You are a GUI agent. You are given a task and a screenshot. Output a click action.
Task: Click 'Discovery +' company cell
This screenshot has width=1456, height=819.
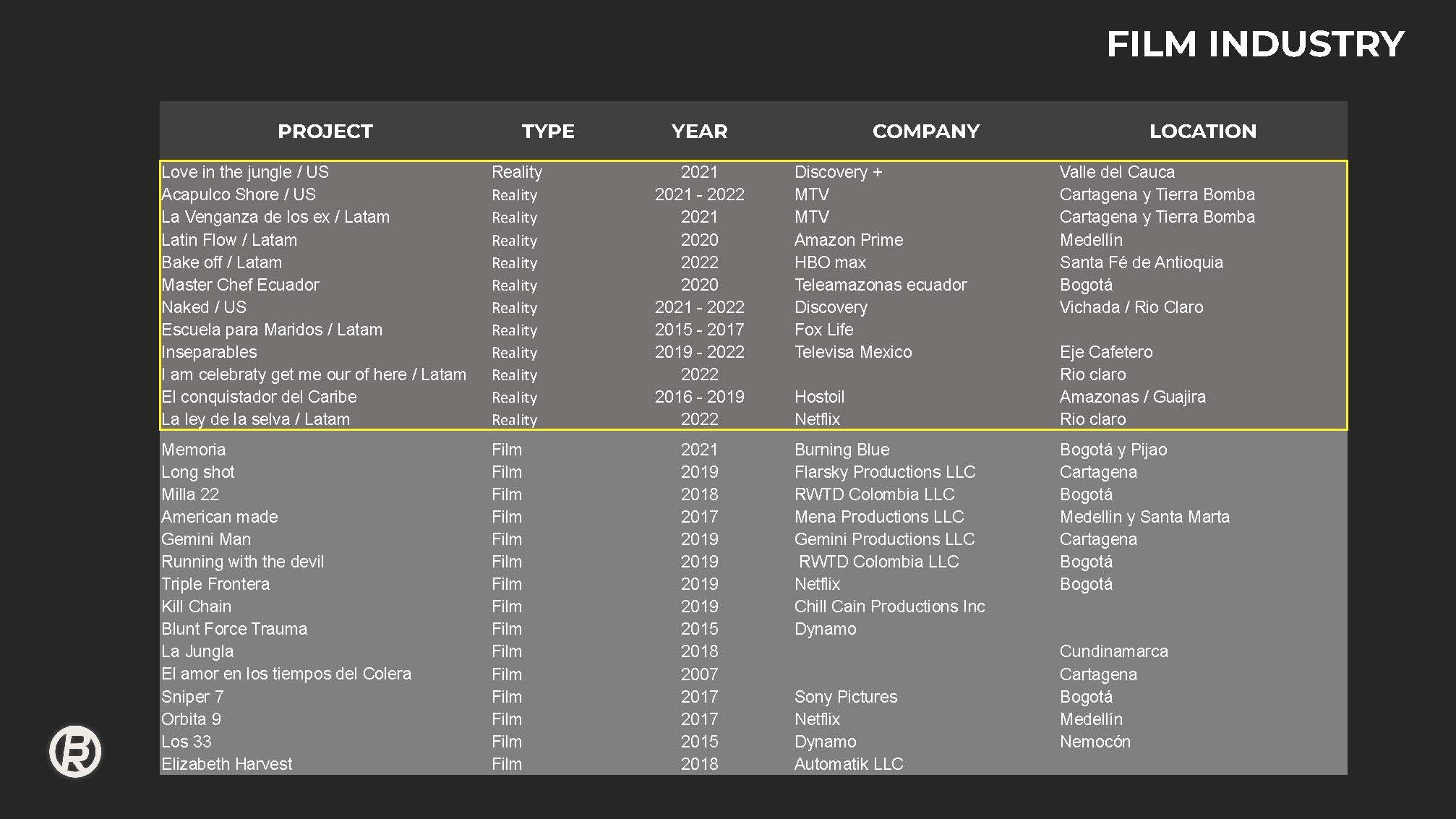pyautogui.click(x=839, y=172)
